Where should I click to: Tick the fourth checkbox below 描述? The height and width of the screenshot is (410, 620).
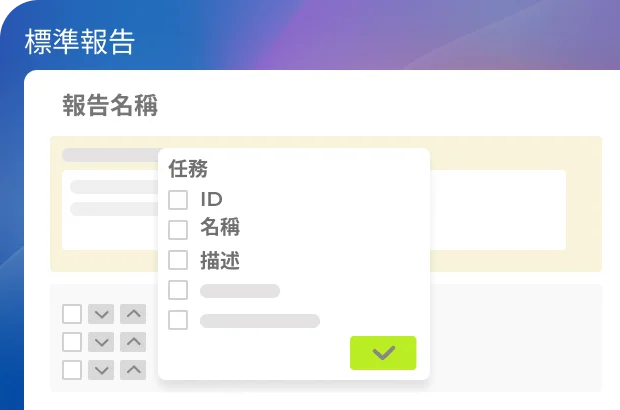click(178, 290)
